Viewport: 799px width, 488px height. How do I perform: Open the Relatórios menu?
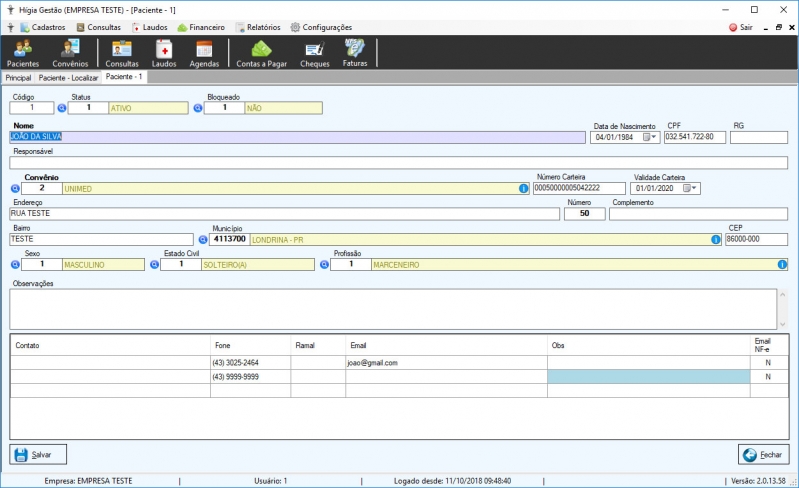[258, 28]
